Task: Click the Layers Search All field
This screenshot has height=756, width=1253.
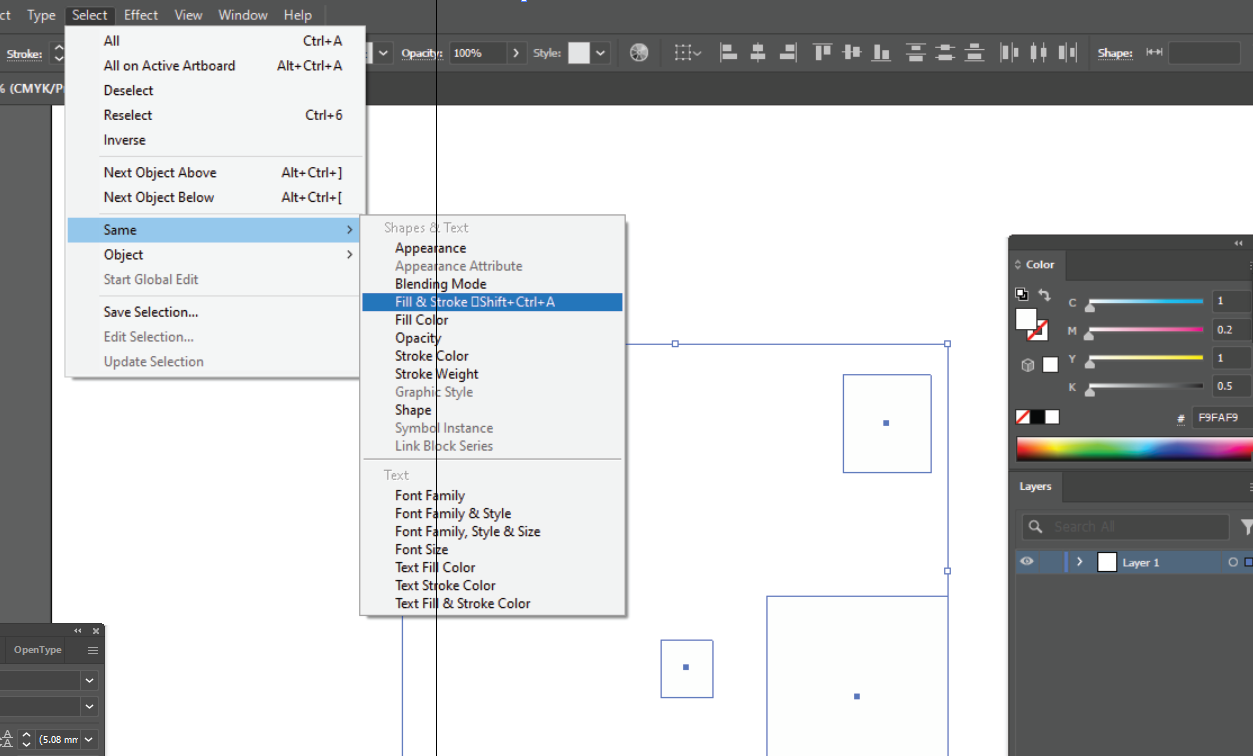Action: (x=1125, y=527)
